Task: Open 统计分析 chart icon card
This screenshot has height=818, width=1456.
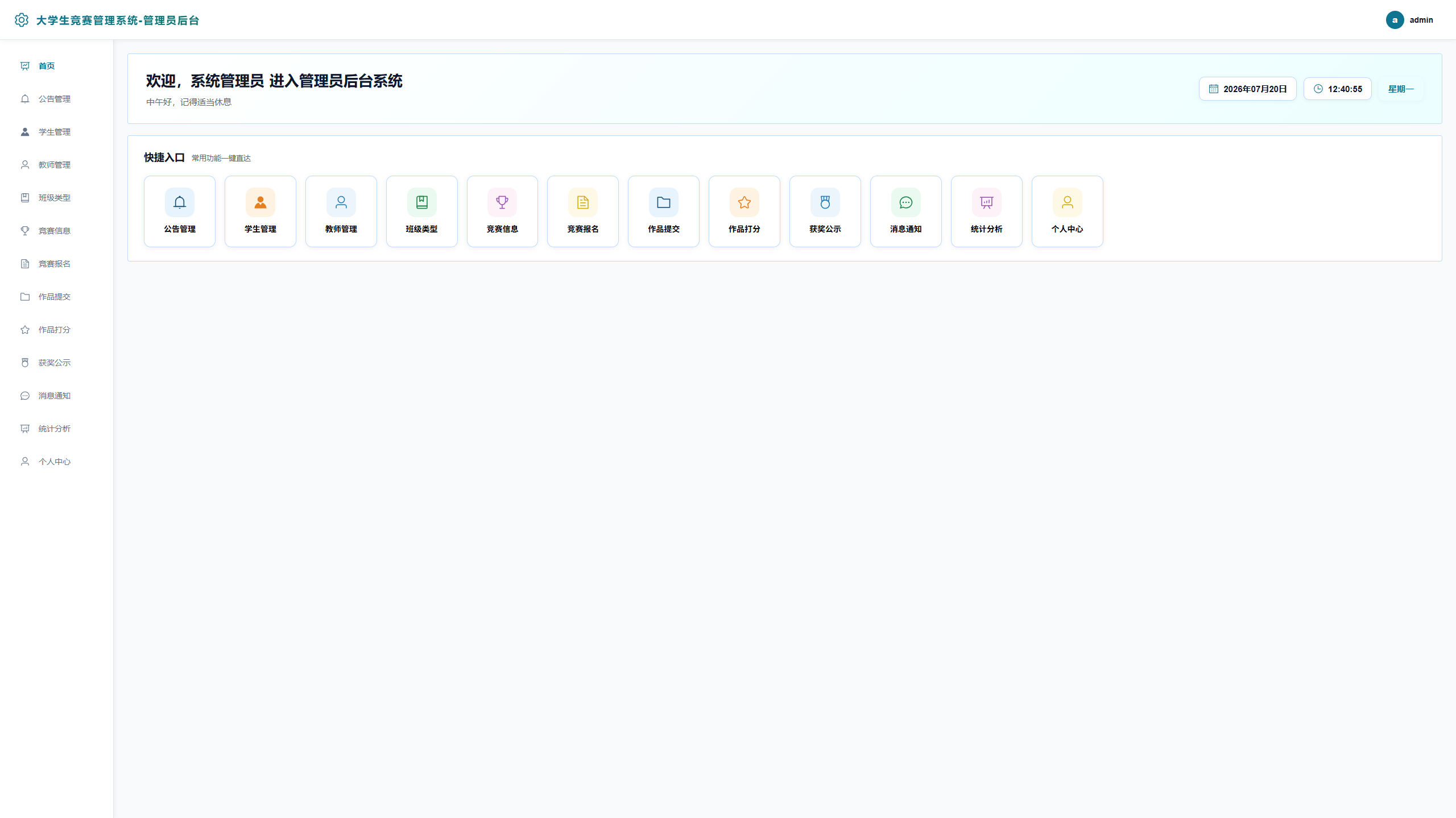Action: click(x=987, y=211)
